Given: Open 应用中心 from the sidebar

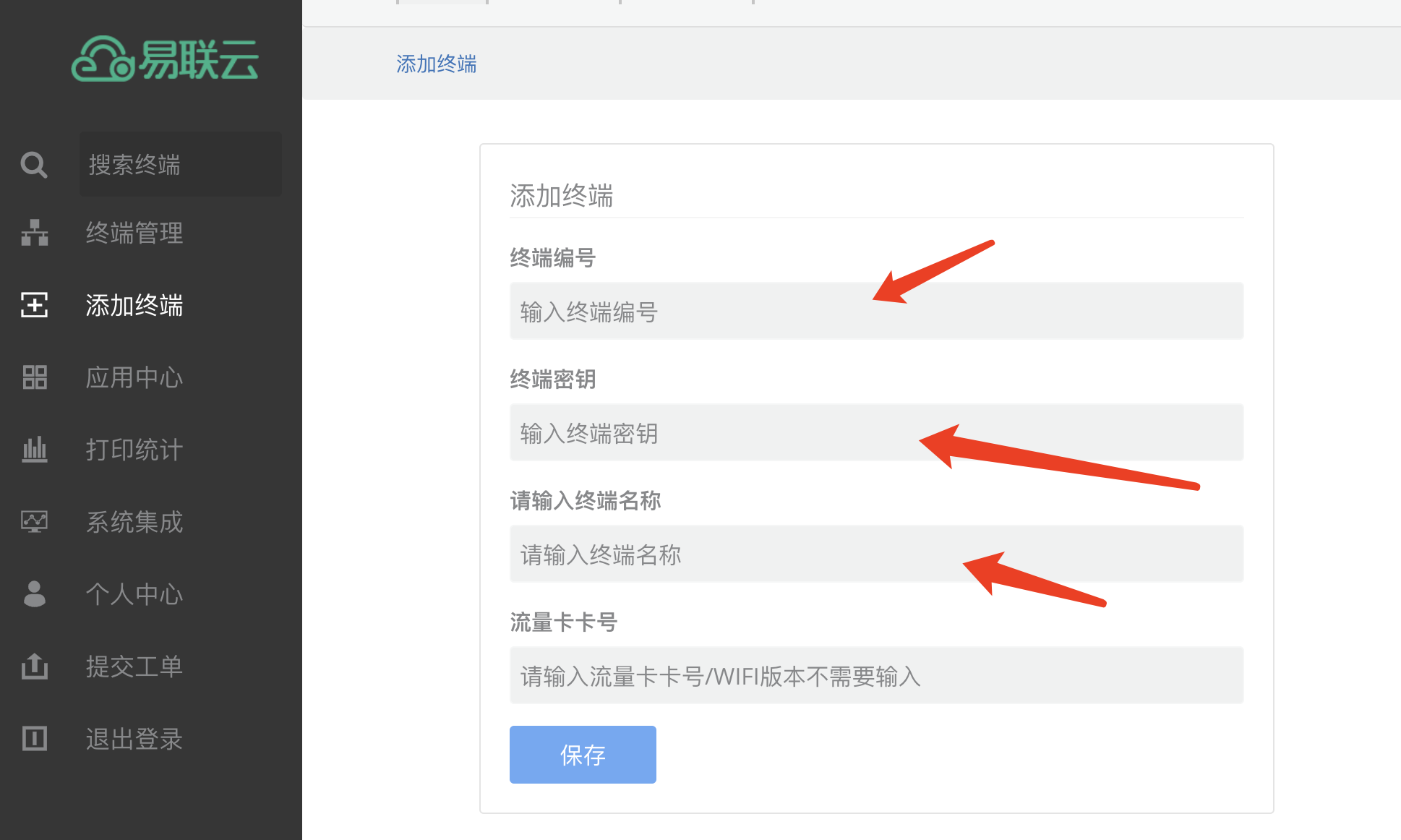Looking at the screenshot, I should pyautogui.click(x=134, y=377).
